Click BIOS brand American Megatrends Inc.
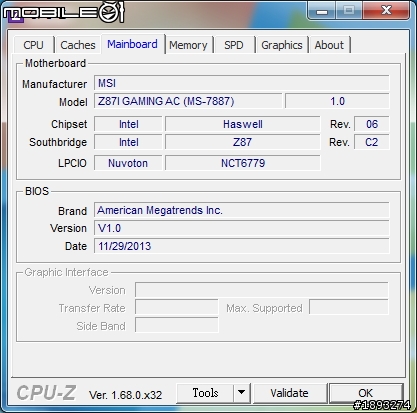 [x=242, y=210]
